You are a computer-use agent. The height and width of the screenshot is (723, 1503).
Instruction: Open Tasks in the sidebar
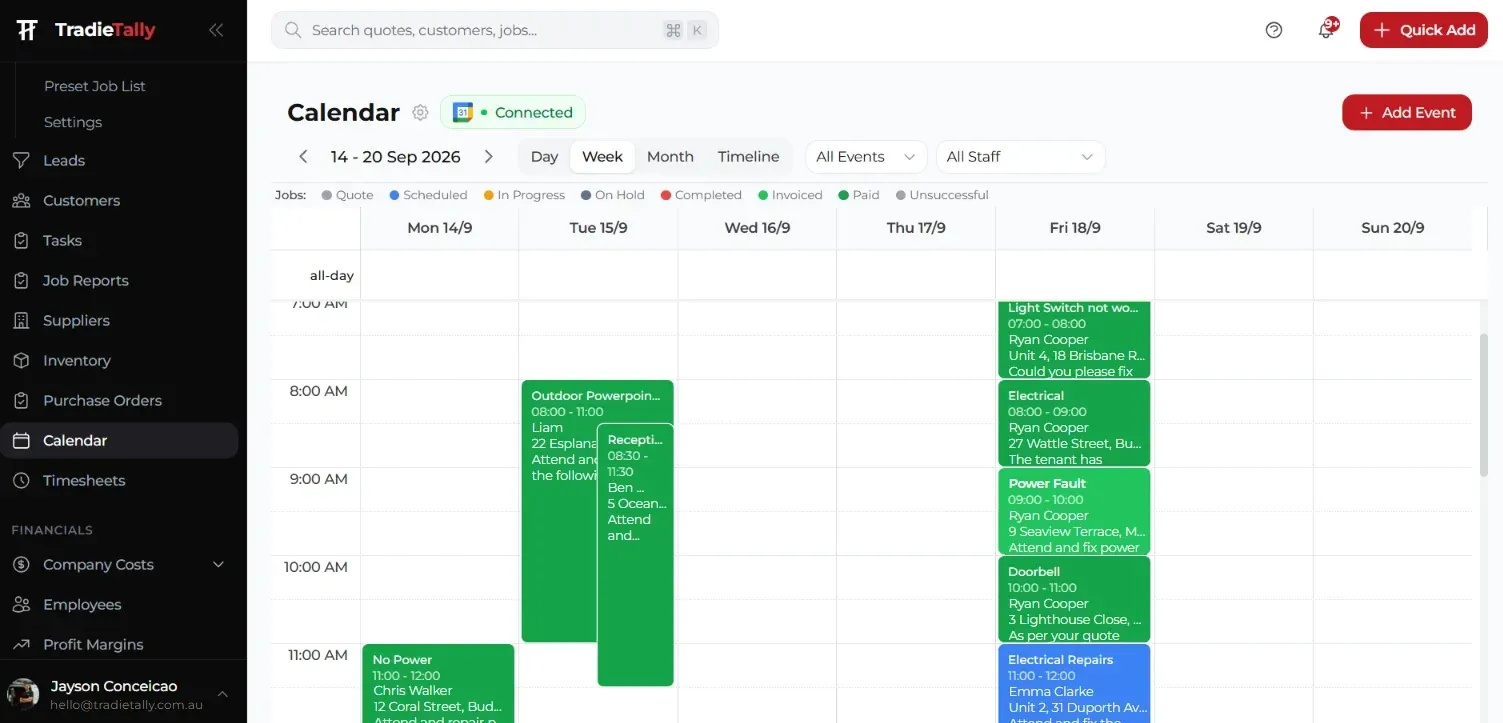tap(119, 240)
